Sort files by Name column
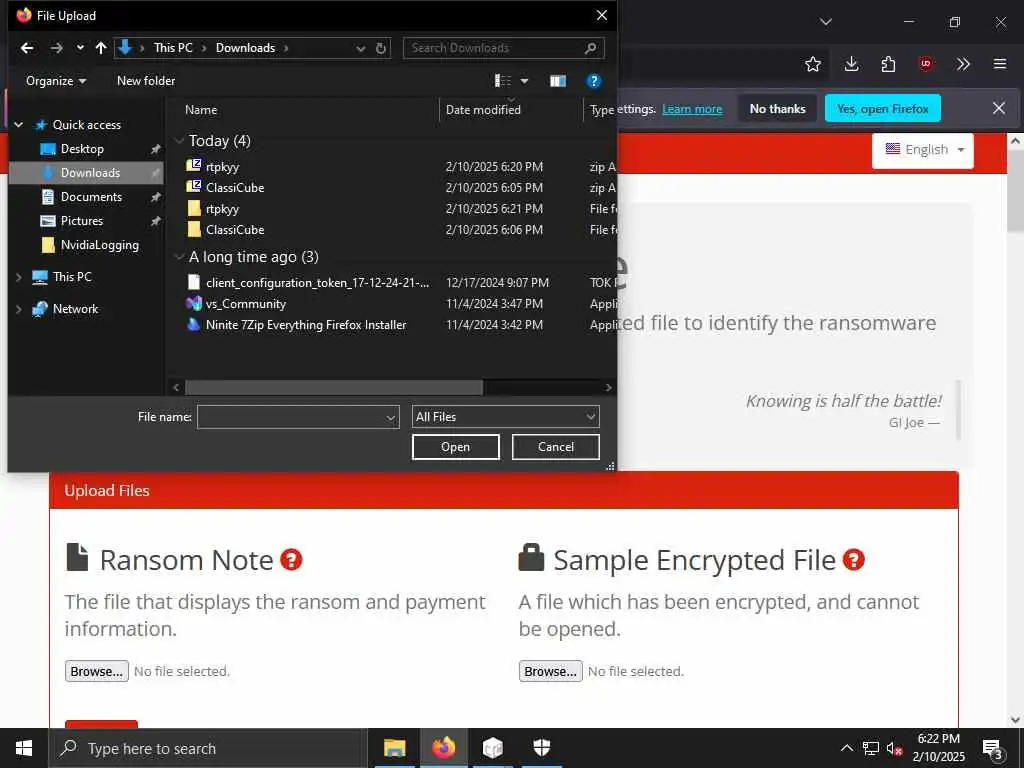Viewport: 1024px width, 768px height. (201, 110)
